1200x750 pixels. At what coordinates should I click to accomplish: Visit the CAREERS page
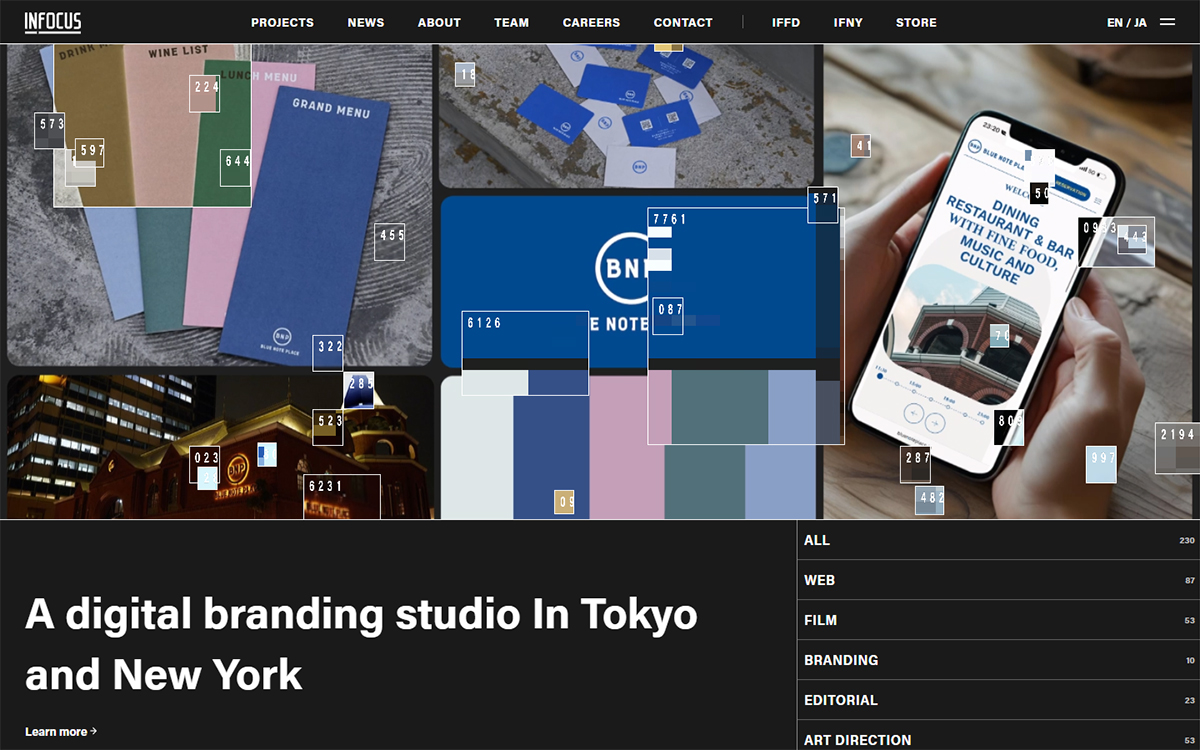click(x=591, y=22)
